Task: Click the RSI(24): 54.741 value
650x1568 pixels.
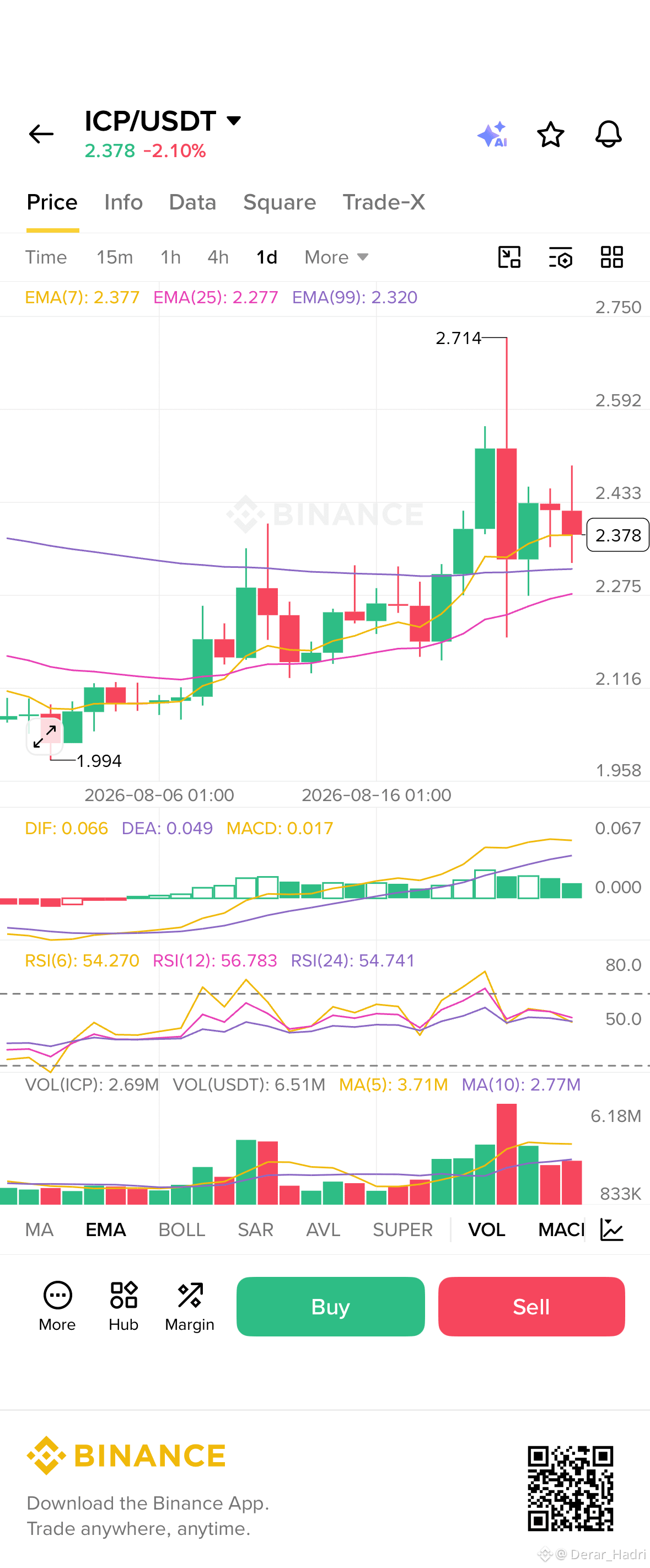Action: (x=352, y=960)
